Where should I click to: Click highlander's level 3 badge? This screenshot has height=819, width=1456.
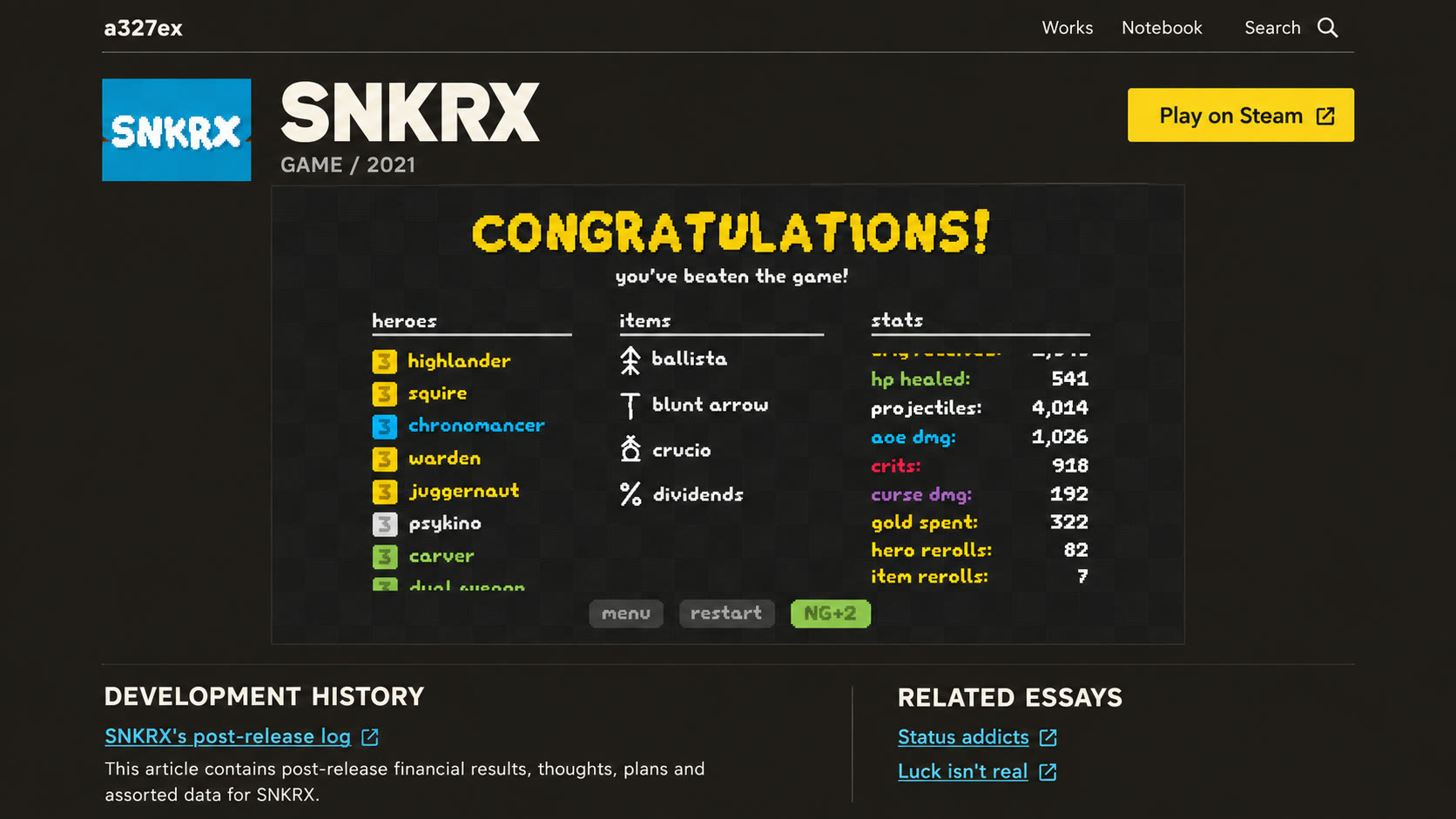[385, 361]
